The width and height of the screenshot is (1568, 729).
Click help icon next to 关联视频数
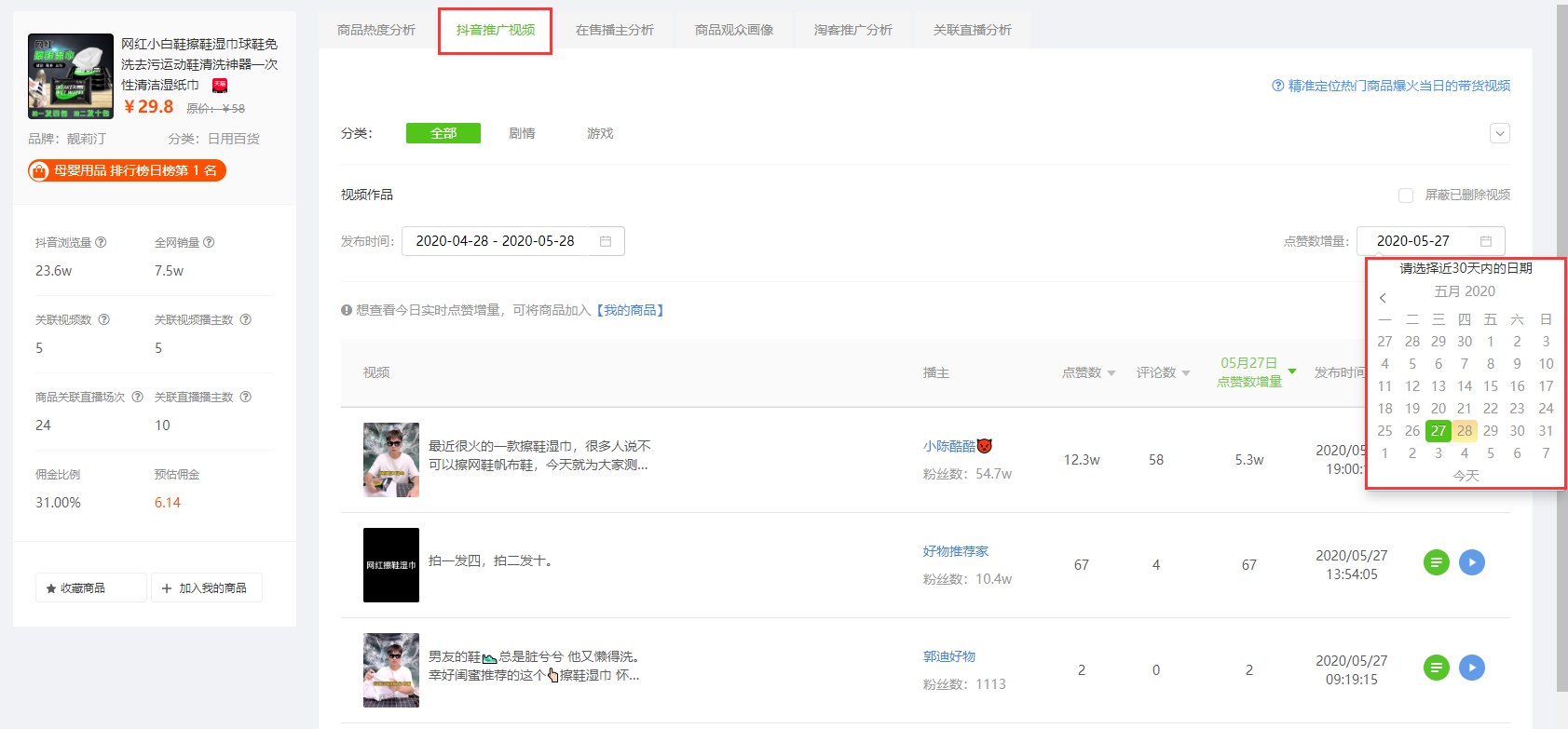104,319
